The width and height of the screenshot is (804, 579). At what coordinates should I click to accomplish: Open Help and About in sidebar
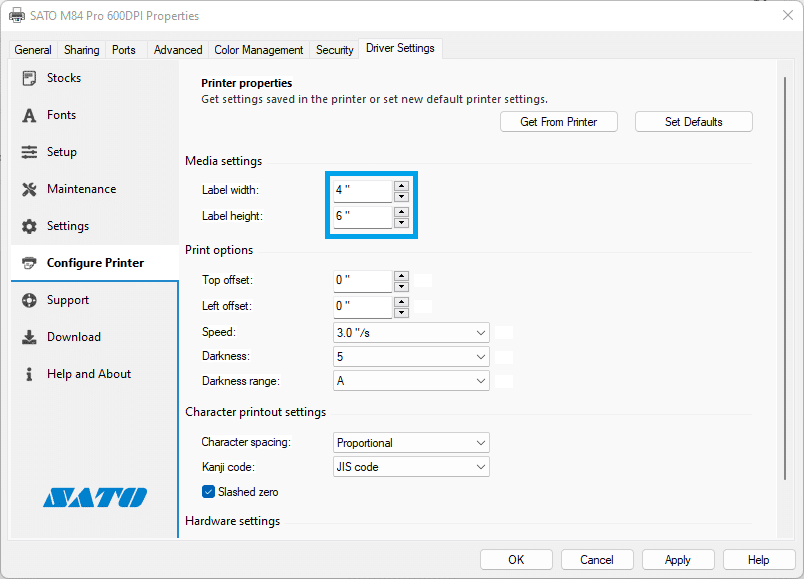tap(95, 374)
